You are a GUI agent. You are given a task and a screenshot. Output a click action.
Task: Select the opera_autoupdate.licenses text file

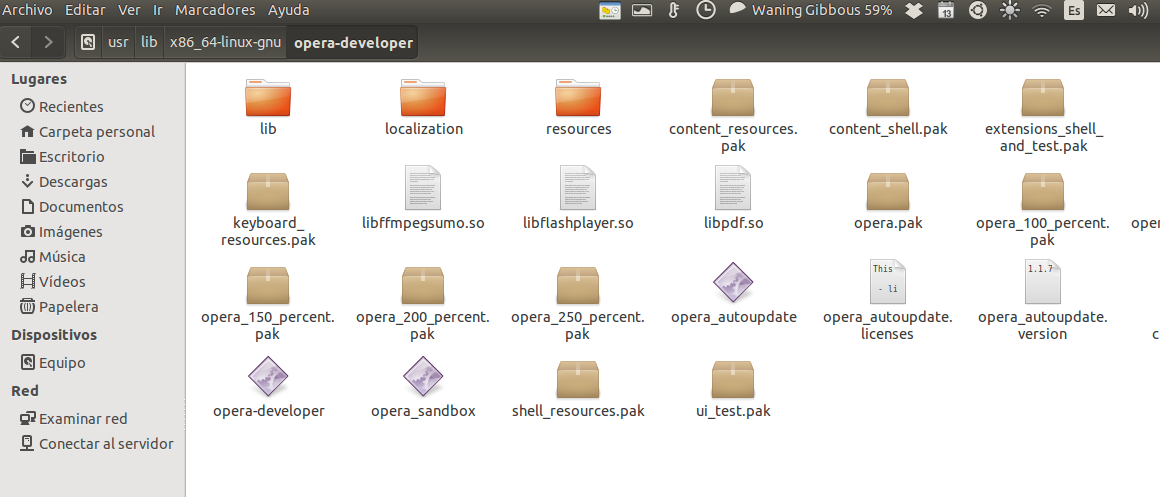pyautogui.click(x=888, y=283)
